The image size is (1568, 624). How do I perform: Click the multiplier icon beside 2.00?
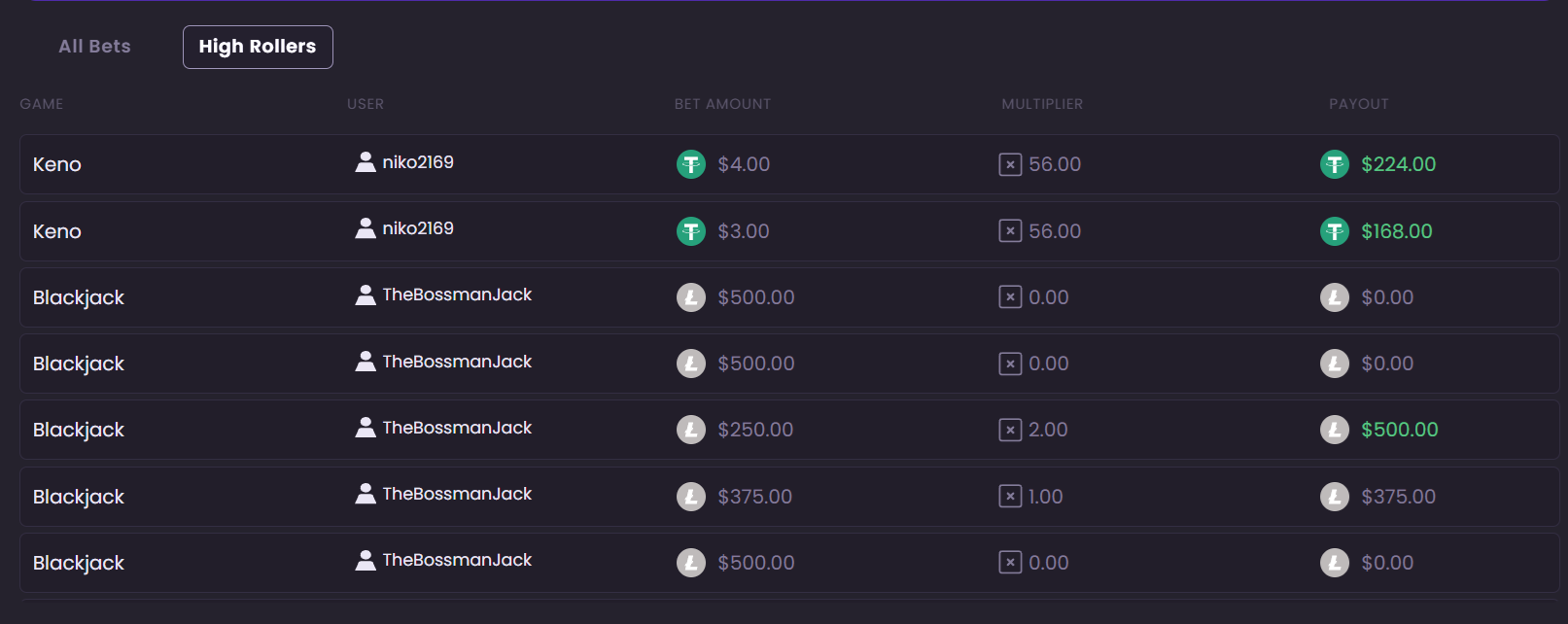tap(1010, 430)
